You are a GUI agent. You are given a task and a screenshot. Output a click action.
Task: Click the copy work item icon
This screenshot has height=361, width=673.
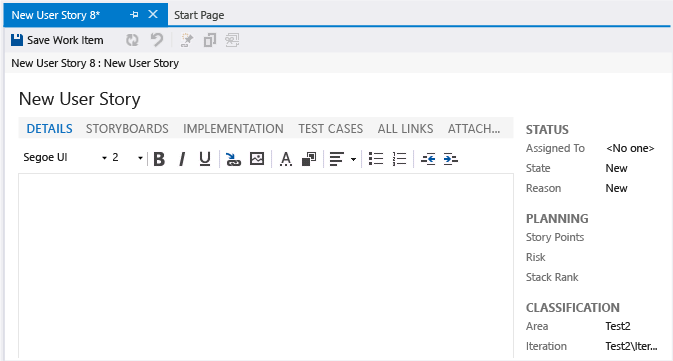(x=210, y=40)
